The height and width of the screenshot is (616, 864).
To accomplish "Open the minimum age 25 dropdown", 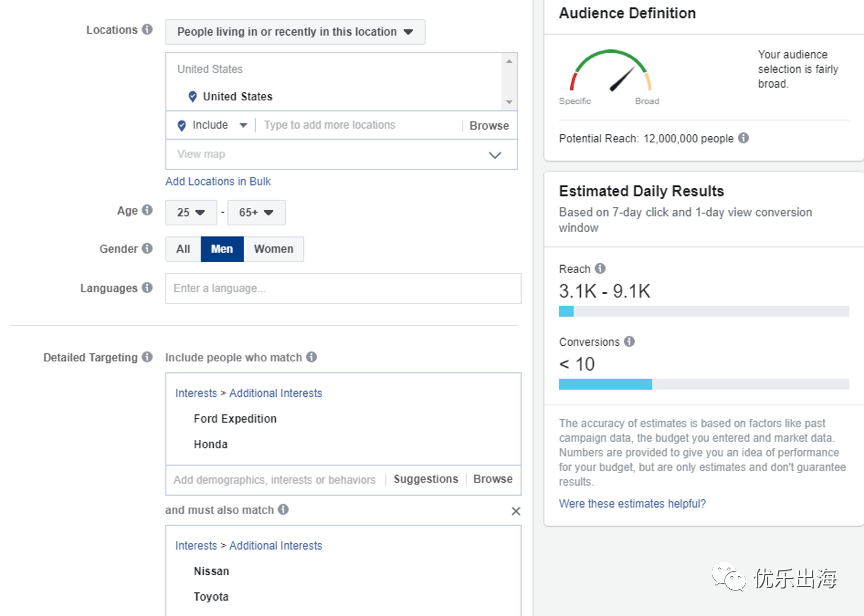I will point(191,213).
